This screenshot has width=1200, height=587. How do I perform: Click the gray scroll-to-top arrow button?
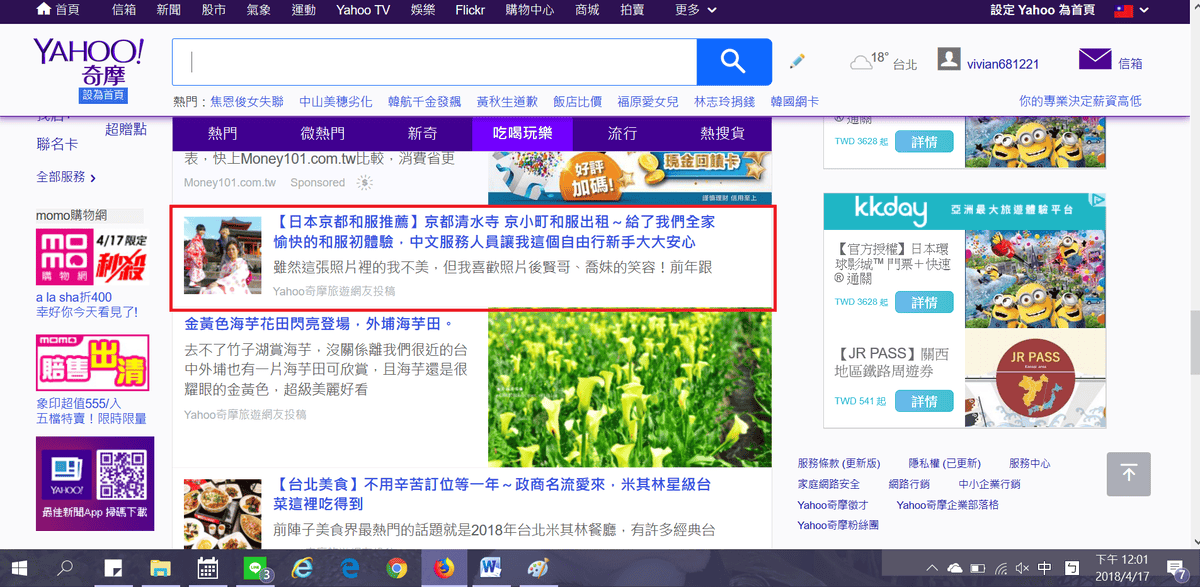pos(1128,474)
